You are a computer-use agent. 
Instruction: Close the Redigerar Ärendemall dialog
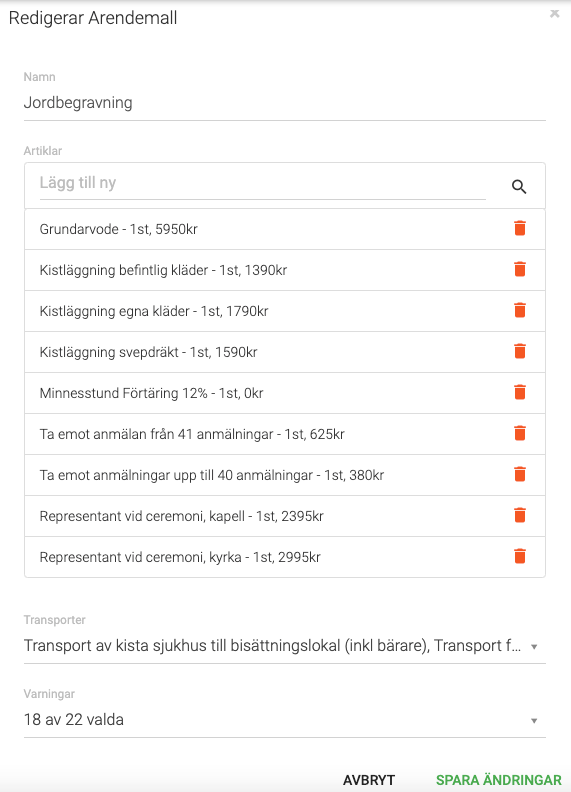click(x=554, y=14)
